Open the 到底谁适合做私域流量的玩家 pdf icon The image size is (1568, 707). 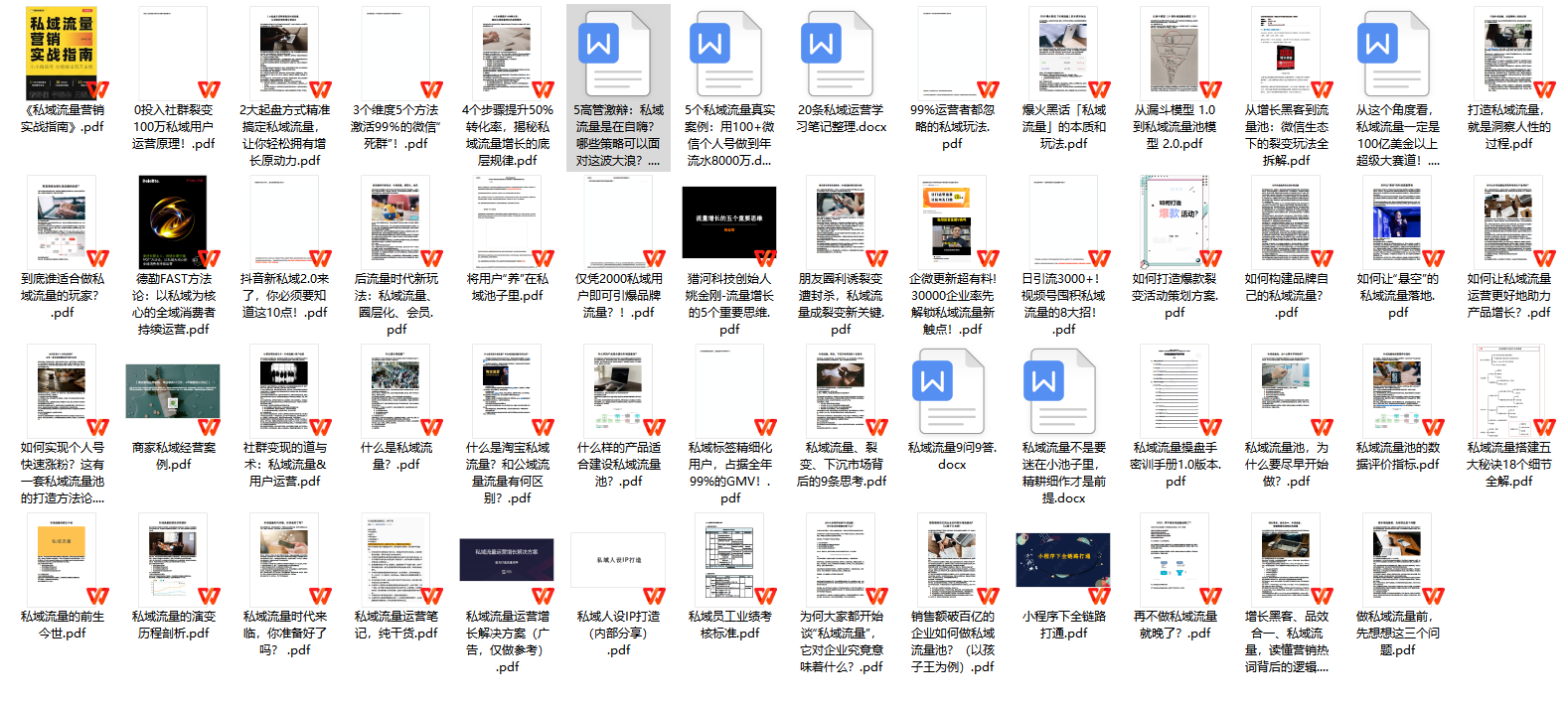[x=62, y=220]
